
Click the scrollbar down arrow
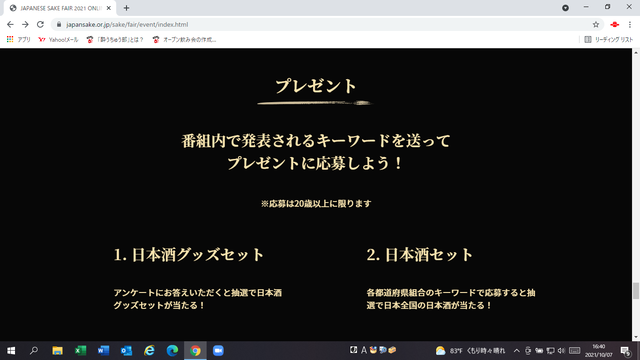point(636,337)
